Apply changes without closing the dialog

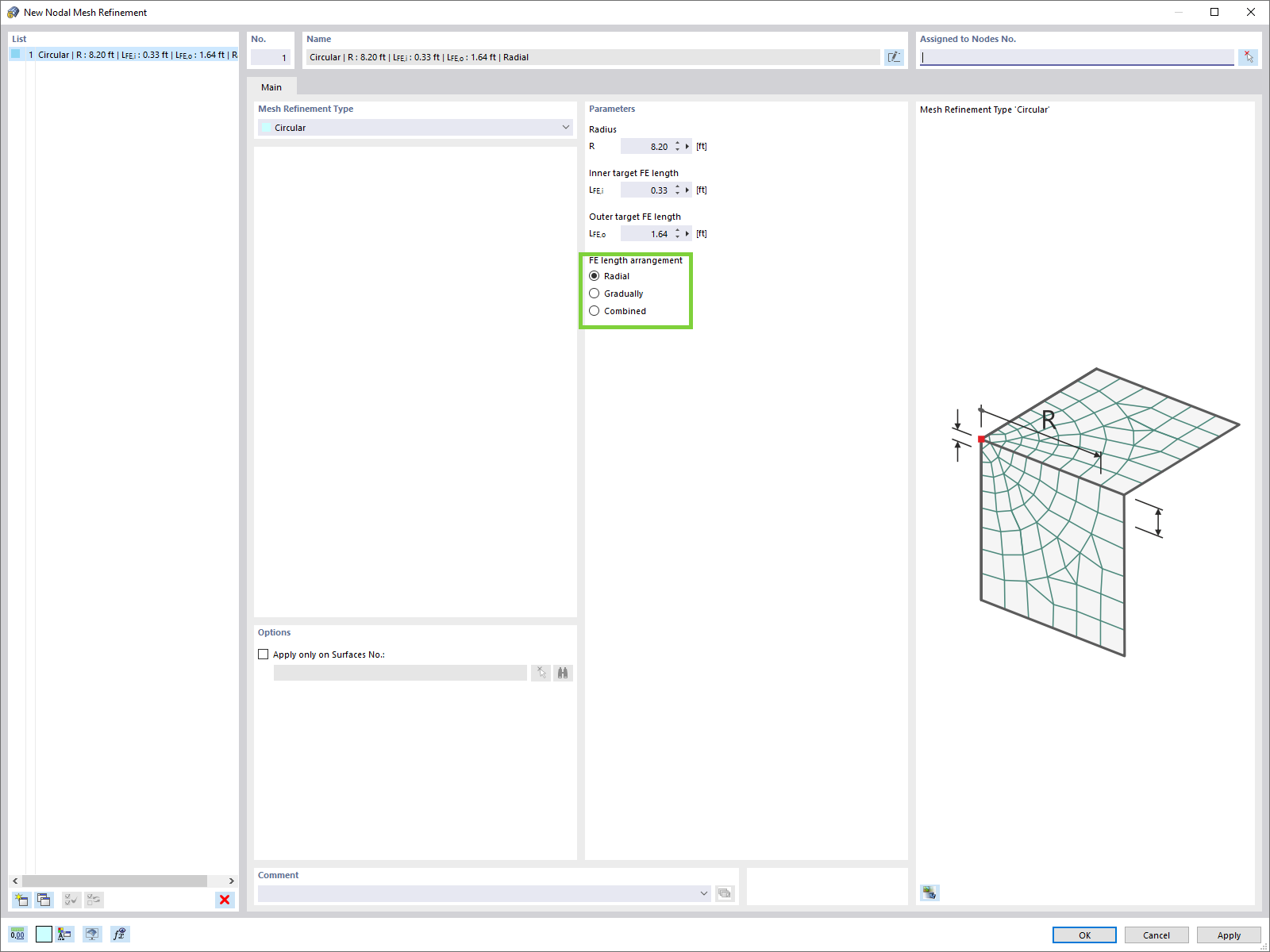point(1228,935)
